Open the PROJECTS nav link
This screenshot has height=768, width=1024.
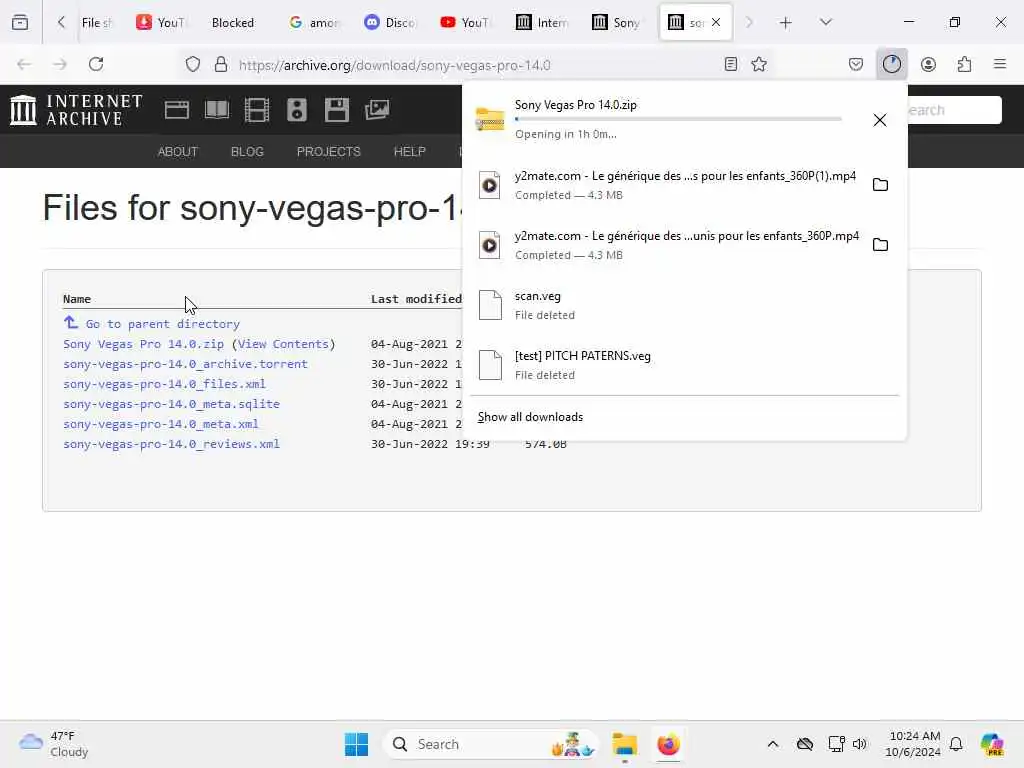tap(328, 152)
